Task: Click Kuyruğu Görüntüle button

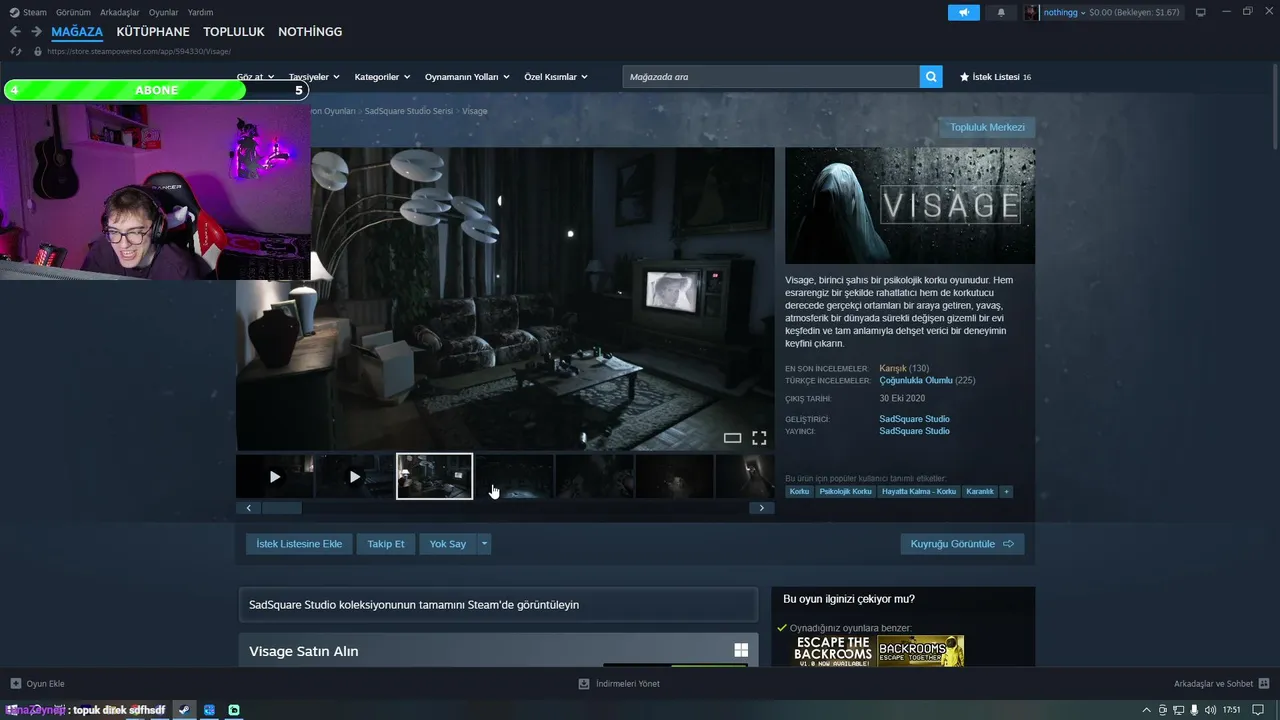Action: click(962, 544)
